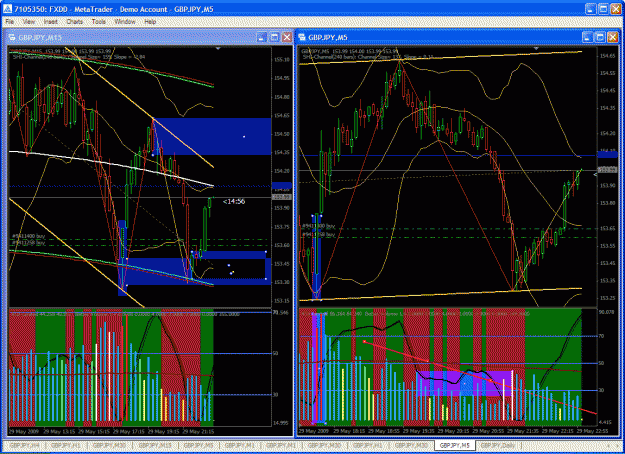Click the chart shift triangle on M5 chart
This screenshot has height=454, width=625.
[536, 49]
